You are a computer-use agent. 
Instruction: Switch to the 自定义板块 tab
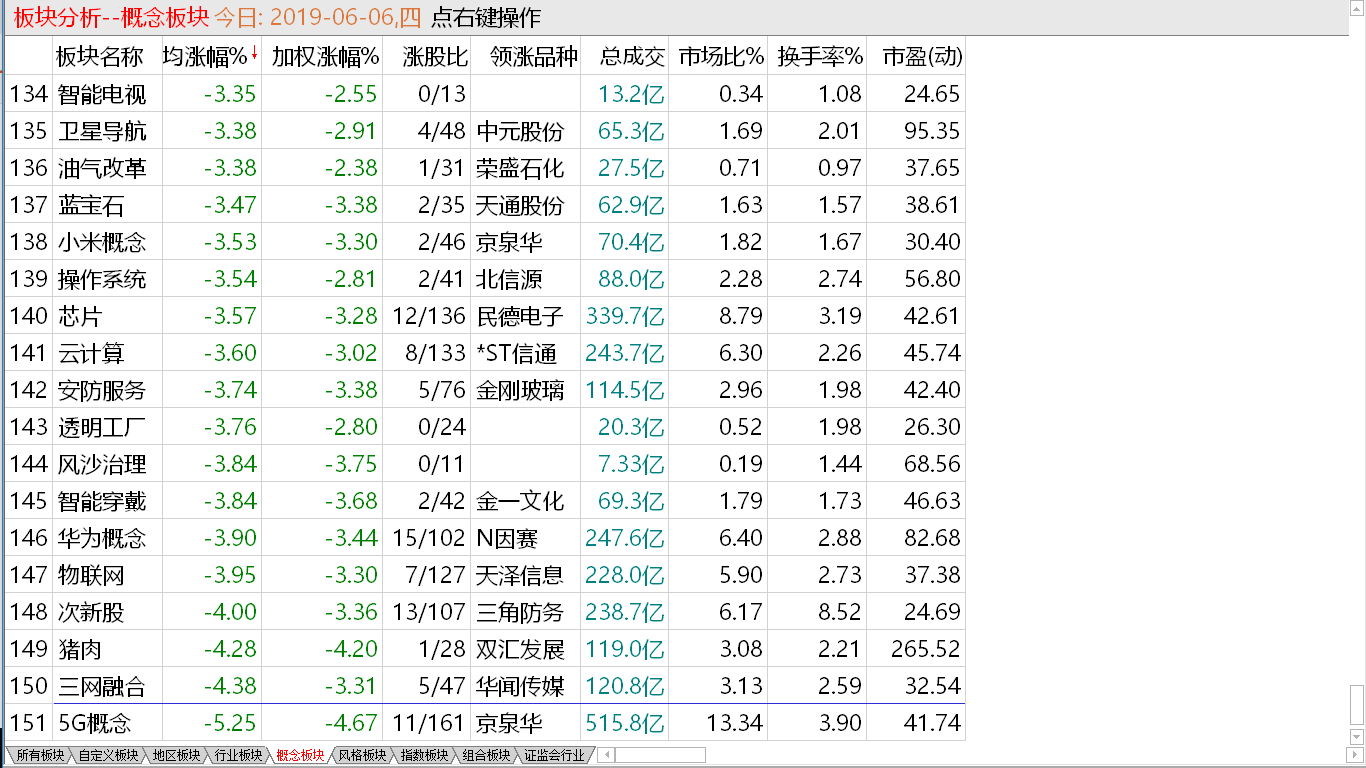(x=109, y=755)
